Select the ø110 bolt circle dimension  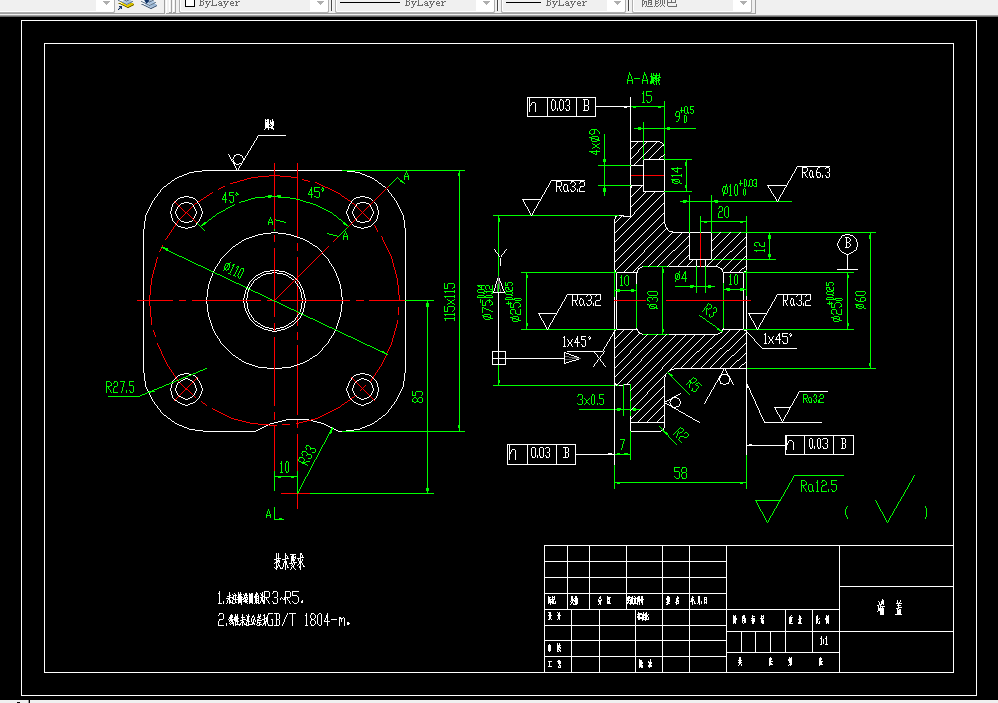234,270
